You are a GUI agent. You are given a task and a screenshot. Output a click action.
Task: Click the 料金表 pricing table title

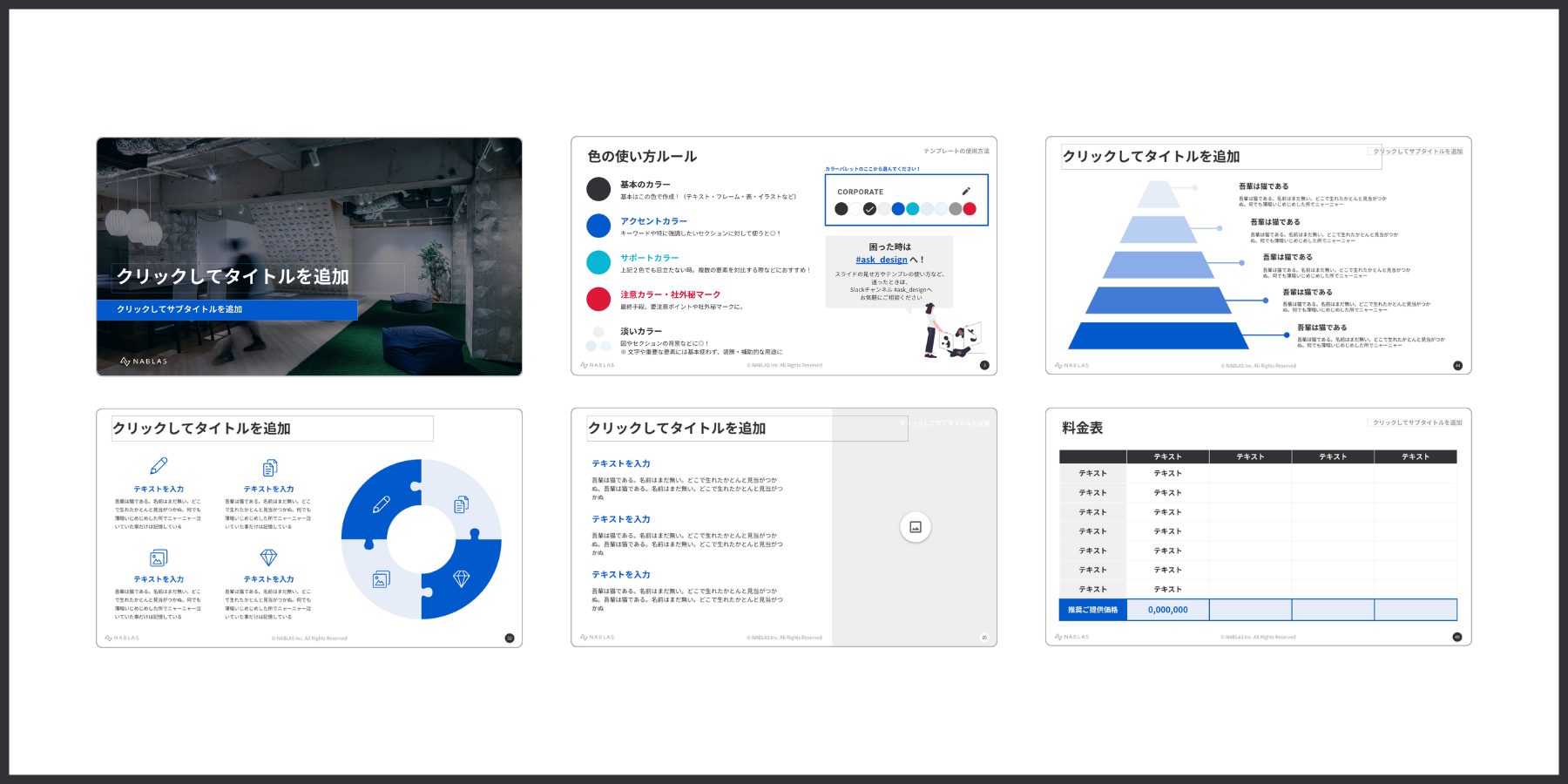(1082, 428)
